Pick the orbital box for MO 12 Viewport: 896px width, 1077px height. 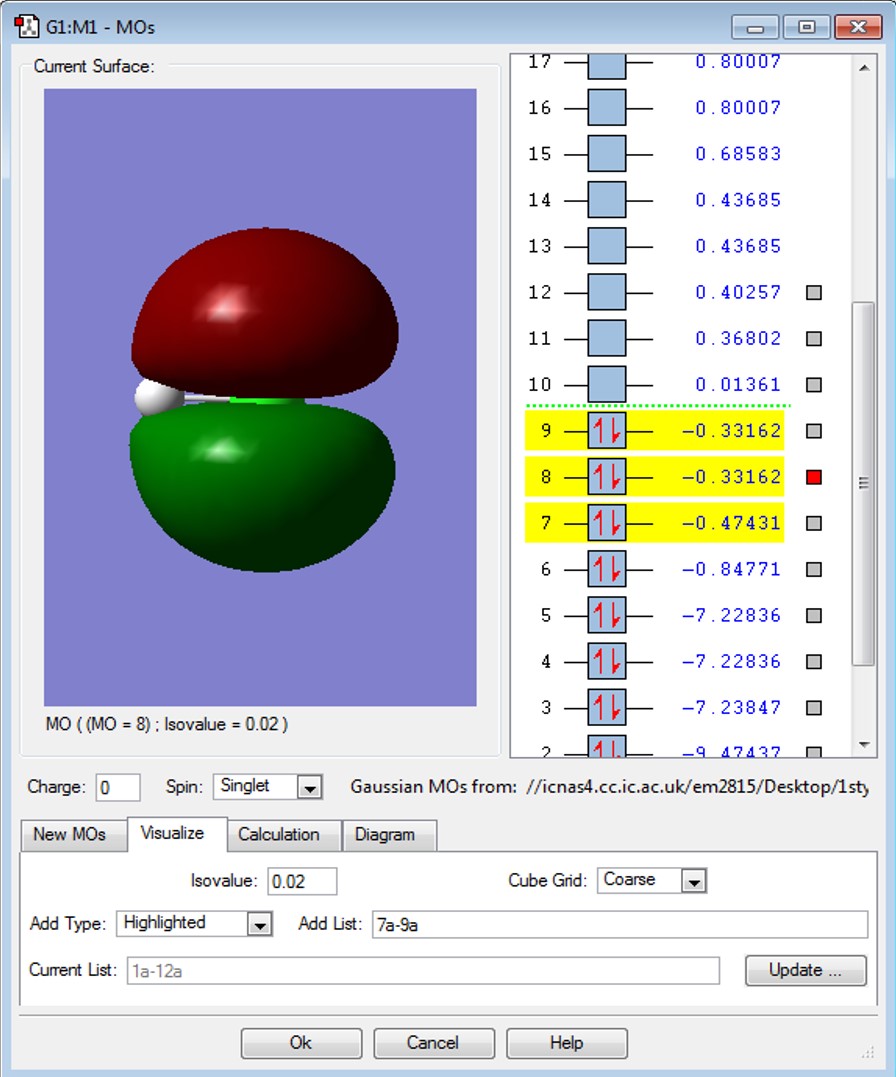[607, 292]
